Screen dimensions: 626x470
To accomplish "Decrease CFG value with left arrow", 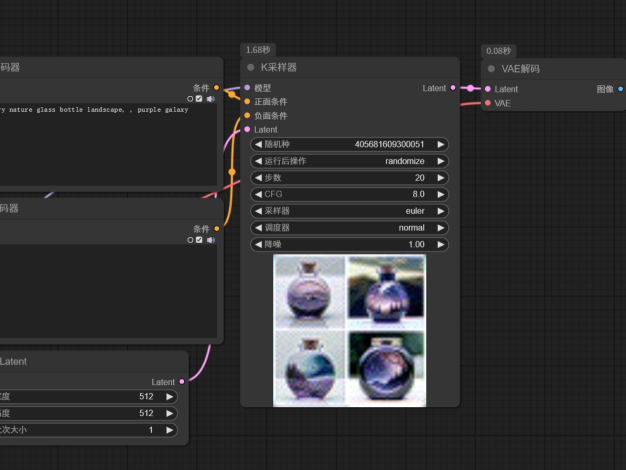I will (259, 194).
